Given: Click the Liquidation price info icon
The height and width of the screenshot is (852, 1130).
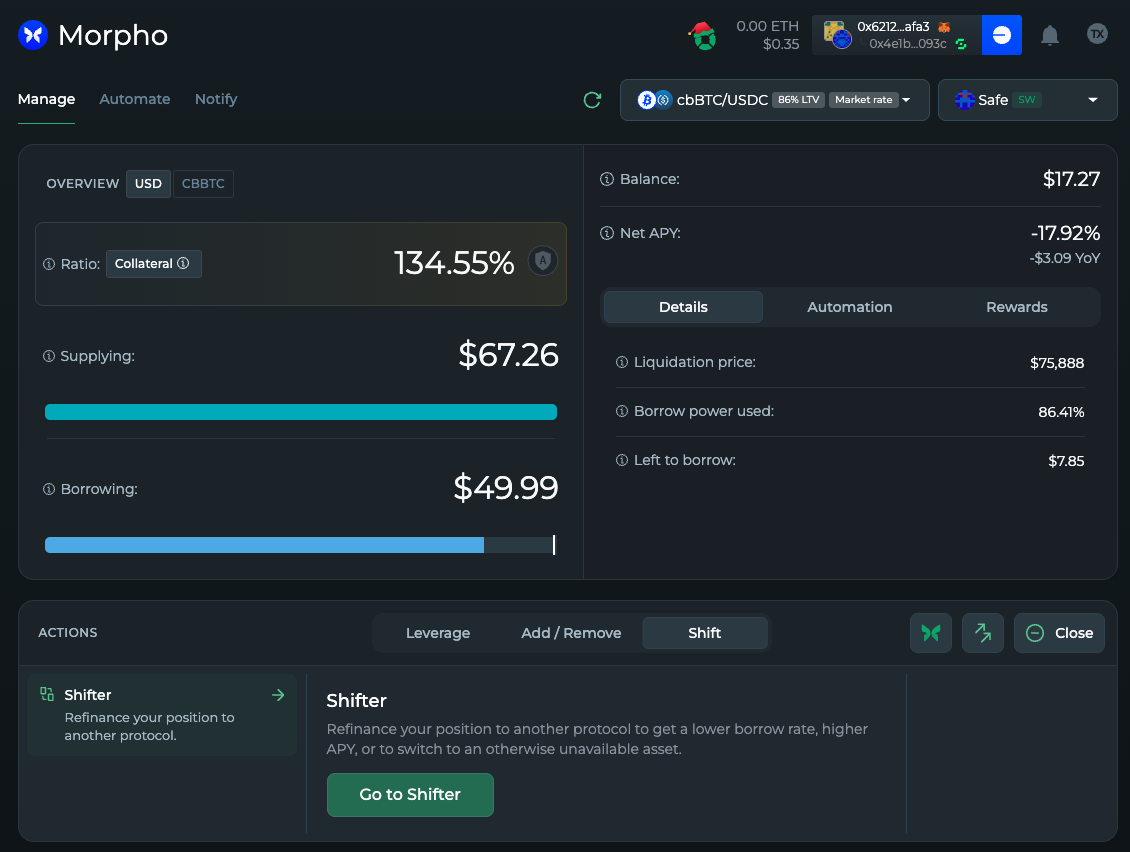Looking at the screenshot, I should (622, 362).
